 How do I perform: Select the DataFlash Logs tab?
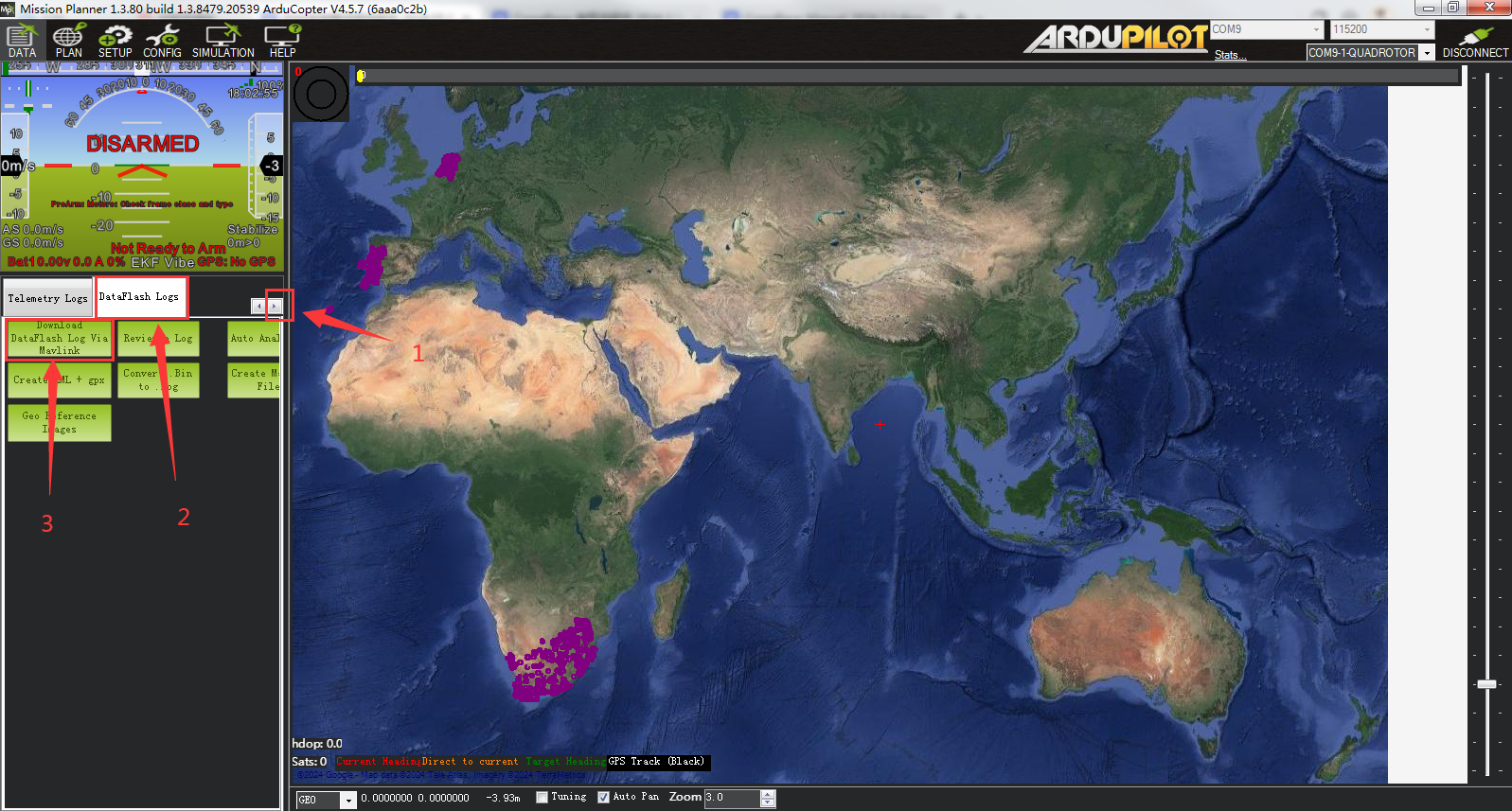(x=139, y=297)
